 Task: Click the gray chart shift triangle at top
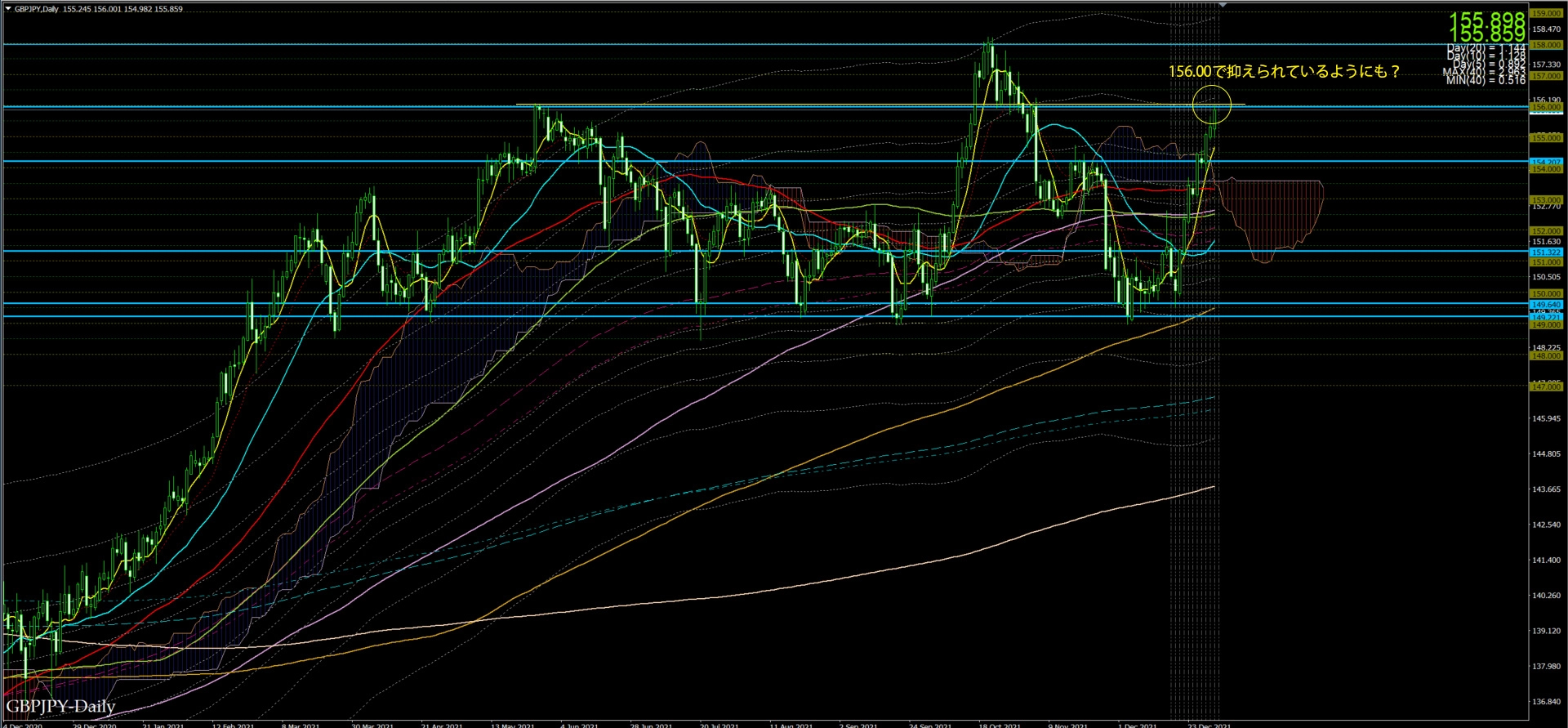pos(1223,5)
